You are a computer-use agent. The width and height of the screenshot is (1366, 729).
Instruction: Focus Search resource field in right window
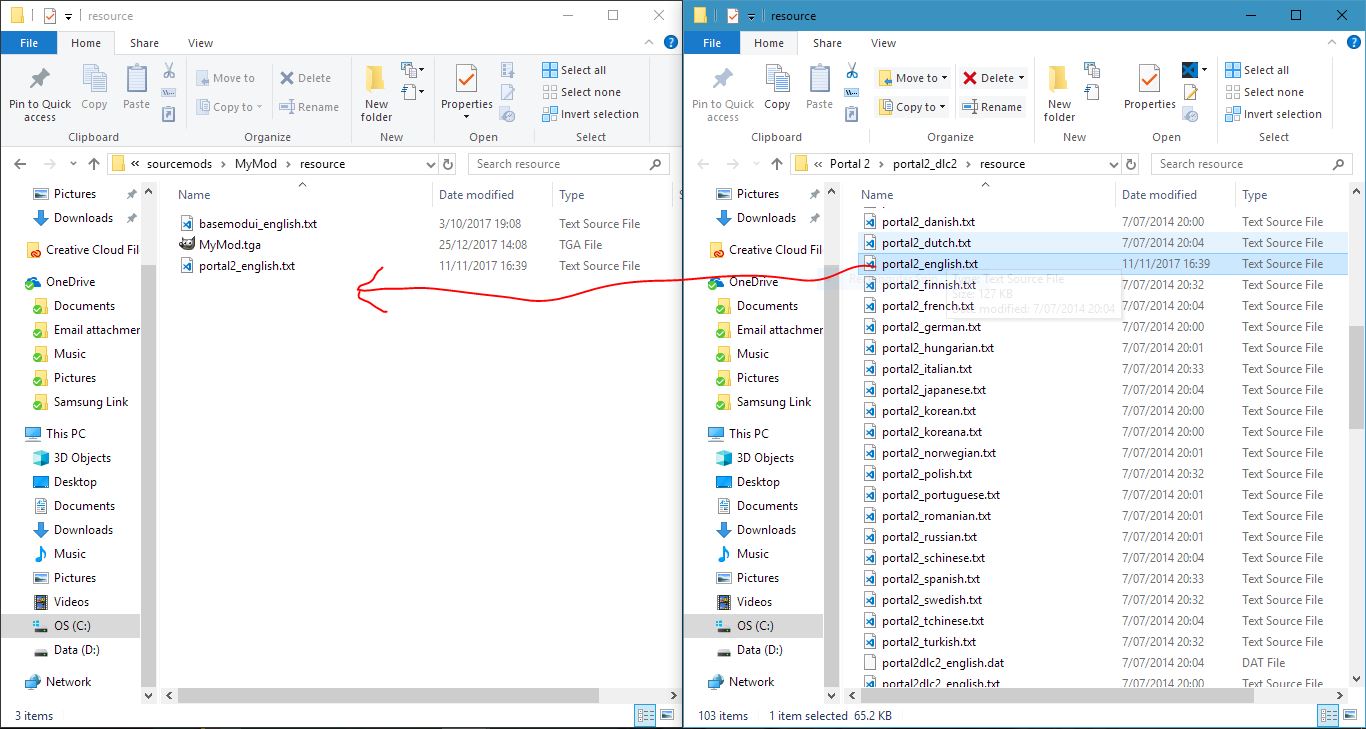click(1253, 164)
